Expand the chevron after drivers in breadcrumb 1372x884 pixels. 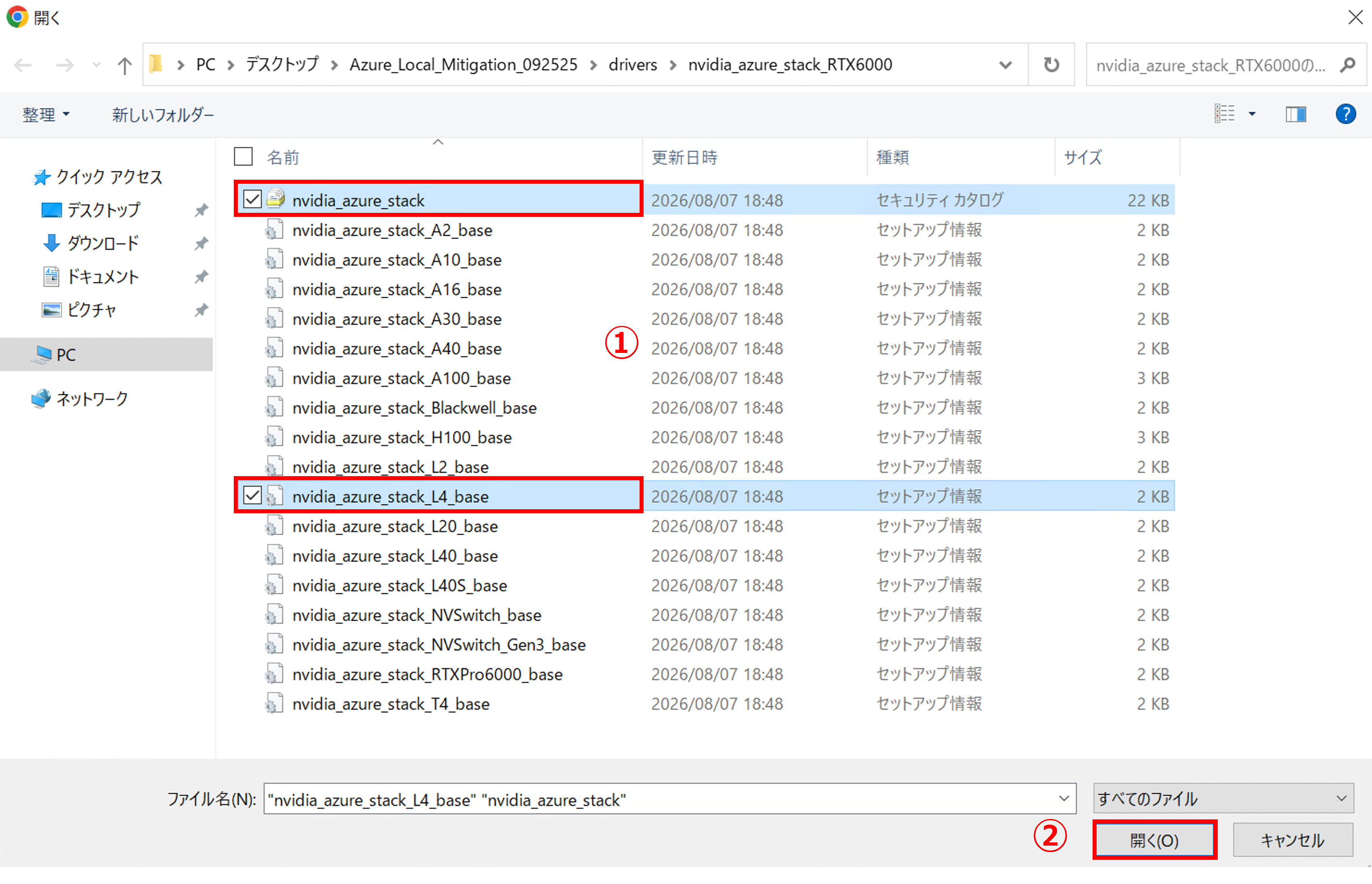pos(673,65)
